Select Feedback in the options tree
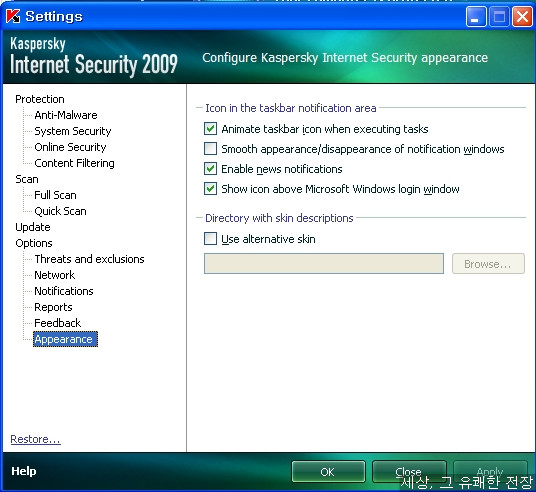 point(58,323)
